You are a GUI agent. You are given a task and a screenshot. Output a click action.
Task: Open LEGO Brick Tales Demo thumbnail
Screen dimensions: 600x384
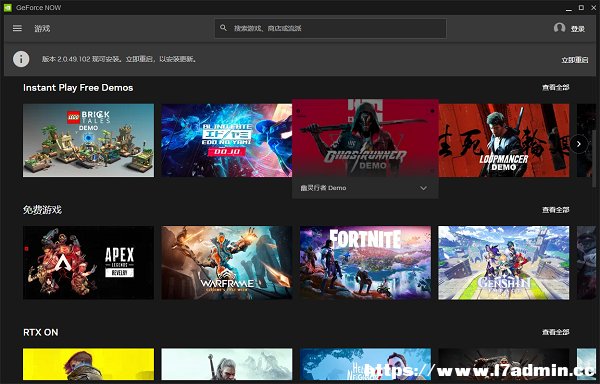click(88, 140)
